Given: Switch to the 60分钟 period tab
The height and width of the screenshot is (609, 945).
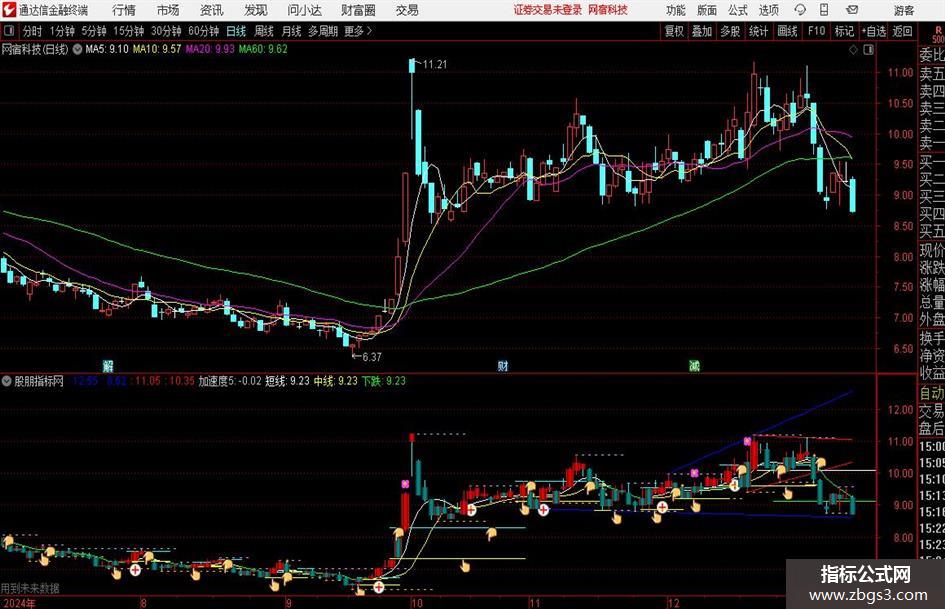Looking at the screenshot, I should click(x=204, y=31).
